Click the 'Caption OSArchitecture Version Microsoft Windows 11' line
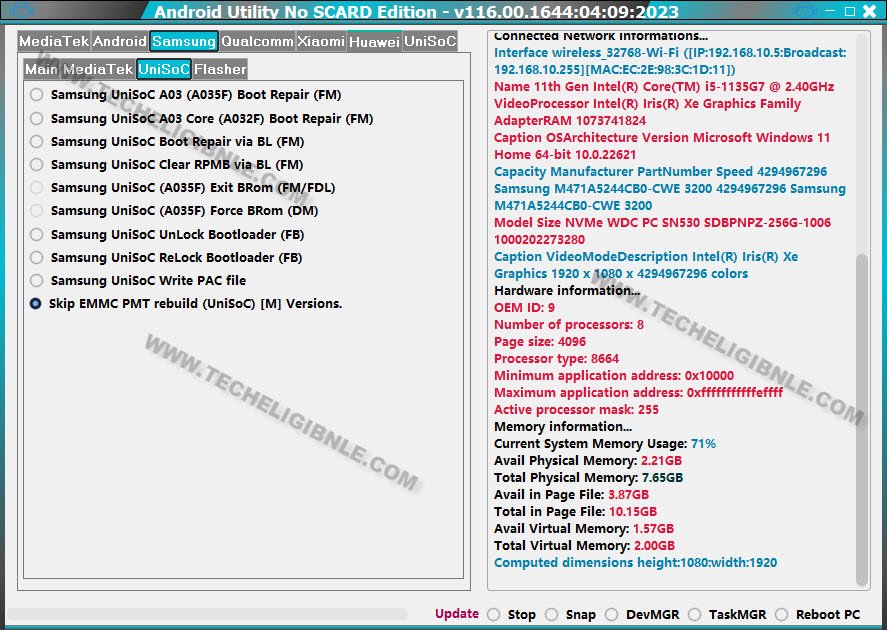 (662, 146)
